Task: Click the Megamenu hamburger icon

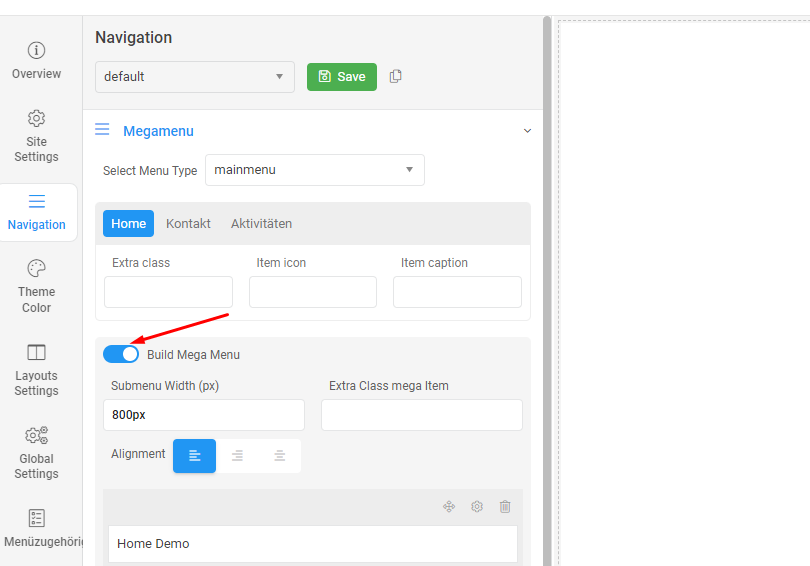Action: (x=102, y=129)
